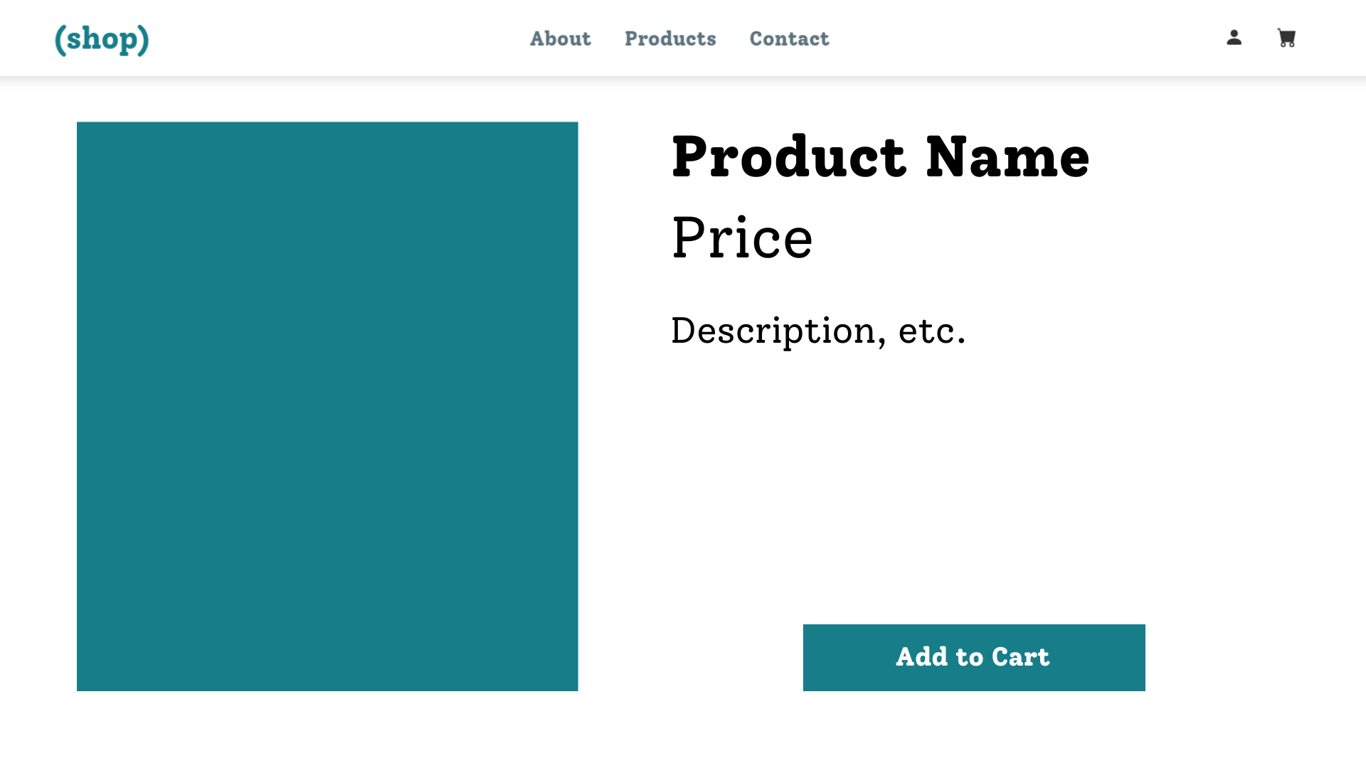The height and width of the screenshot is (768, 1366).
Task: Click the teal product image placeholder
Action: tap(327, 406)
